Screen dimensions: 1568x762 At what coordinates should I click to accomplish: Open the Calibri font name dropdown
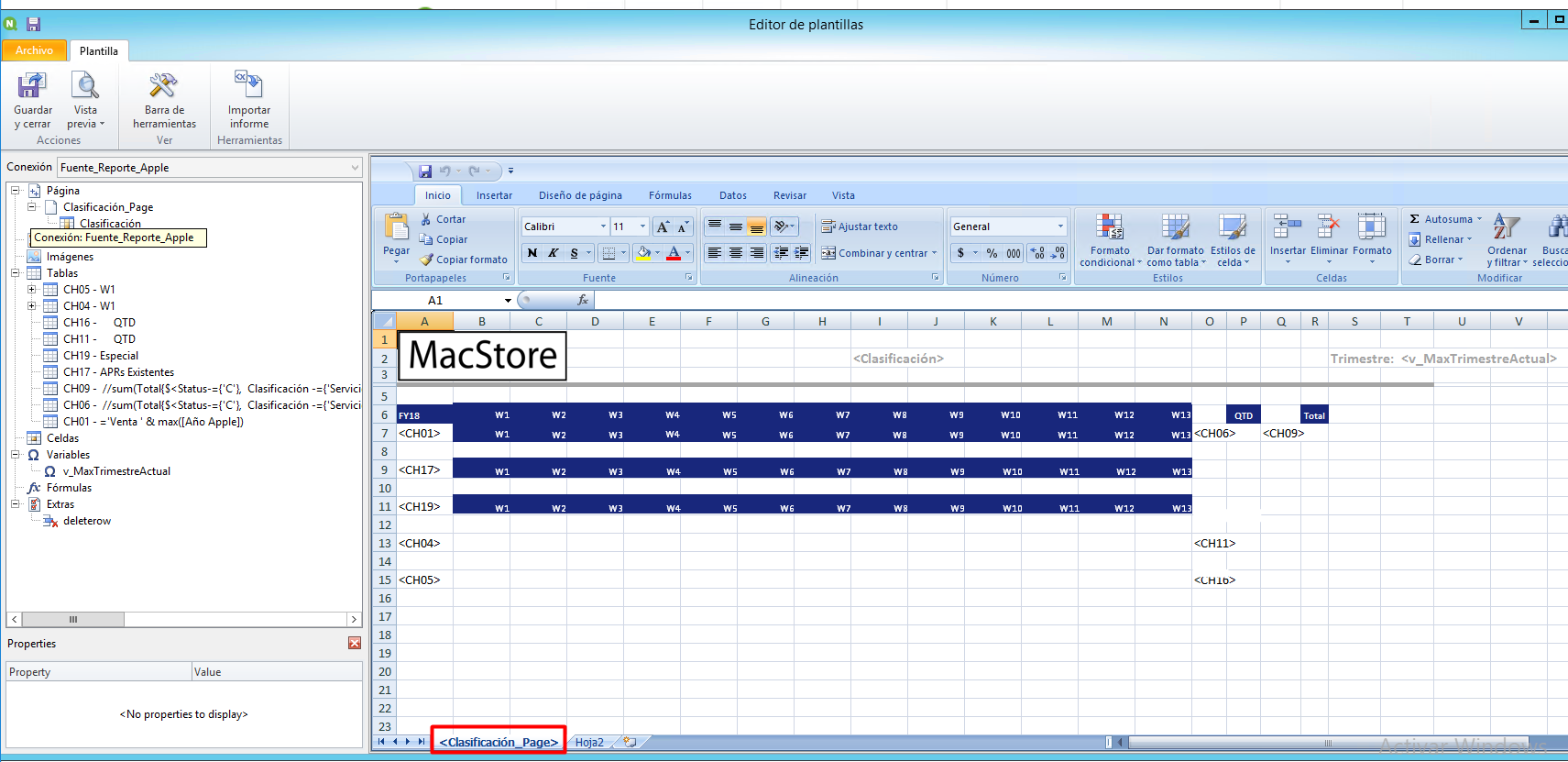[603, 226]
